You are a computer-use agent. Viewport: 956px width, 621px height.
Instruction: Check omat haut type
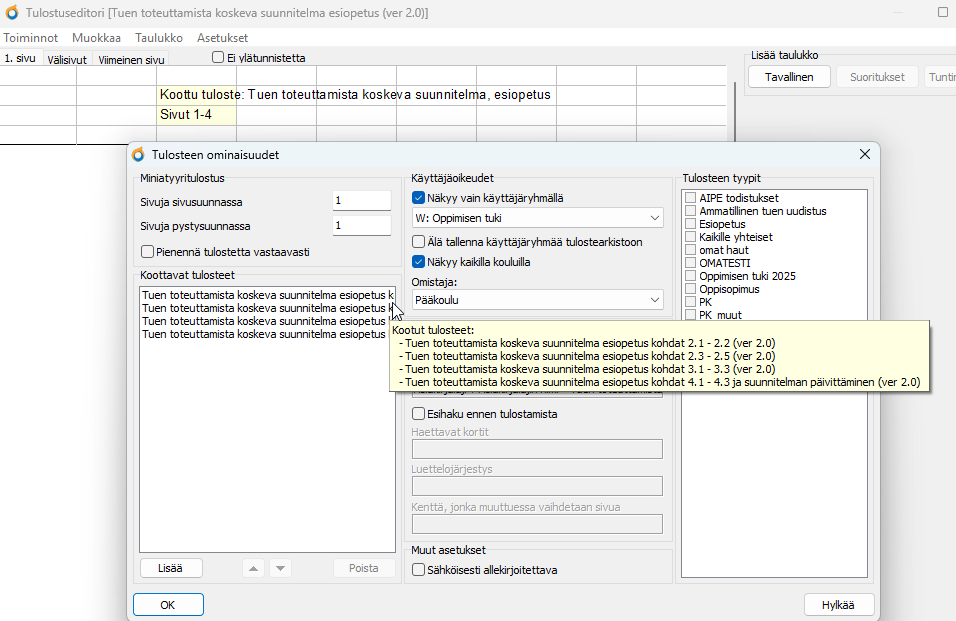(690, 250)
